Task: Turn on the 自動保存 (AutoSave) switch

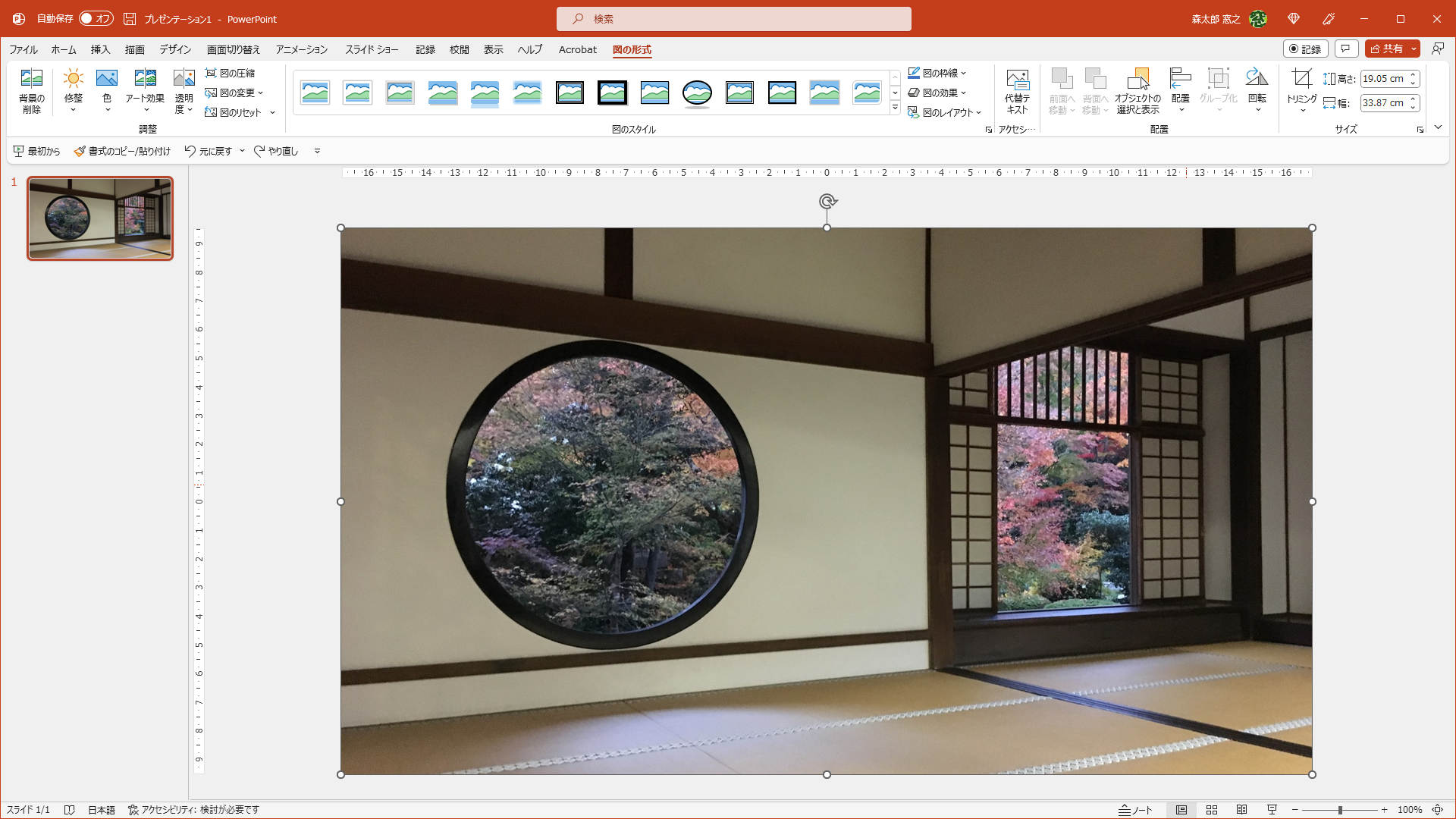Action: click(95, 18)
